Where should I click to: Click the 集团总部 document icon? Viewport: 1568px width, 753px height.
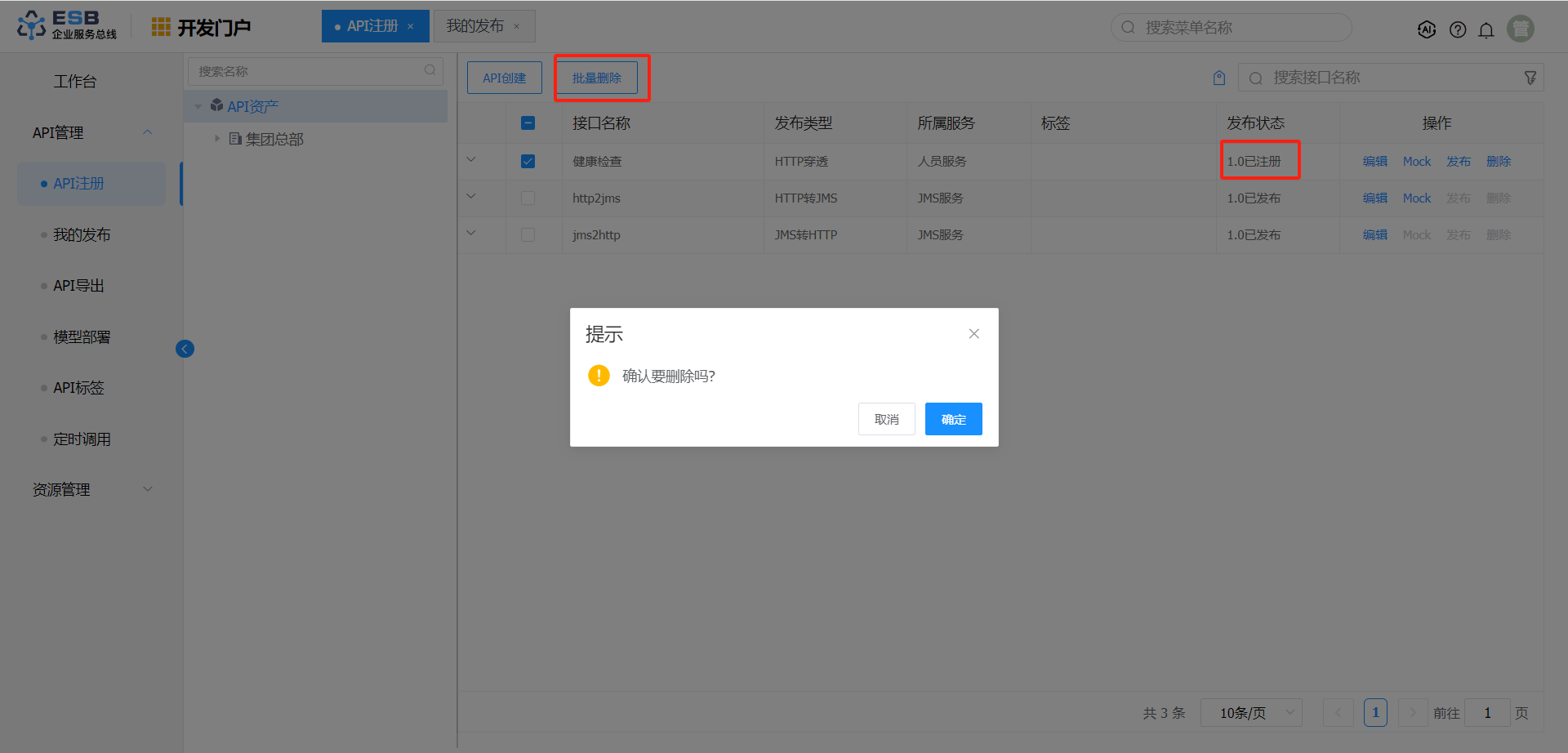tap(235, 139)
